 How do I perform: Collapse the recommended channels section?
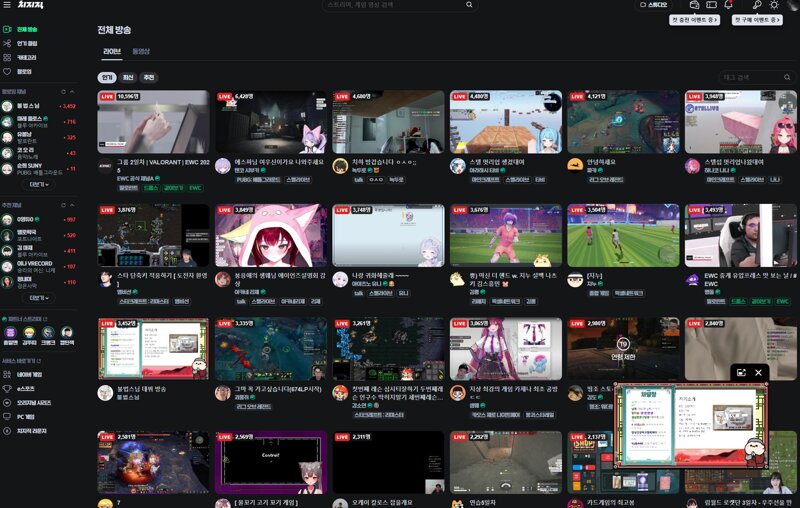pos(72,205)
